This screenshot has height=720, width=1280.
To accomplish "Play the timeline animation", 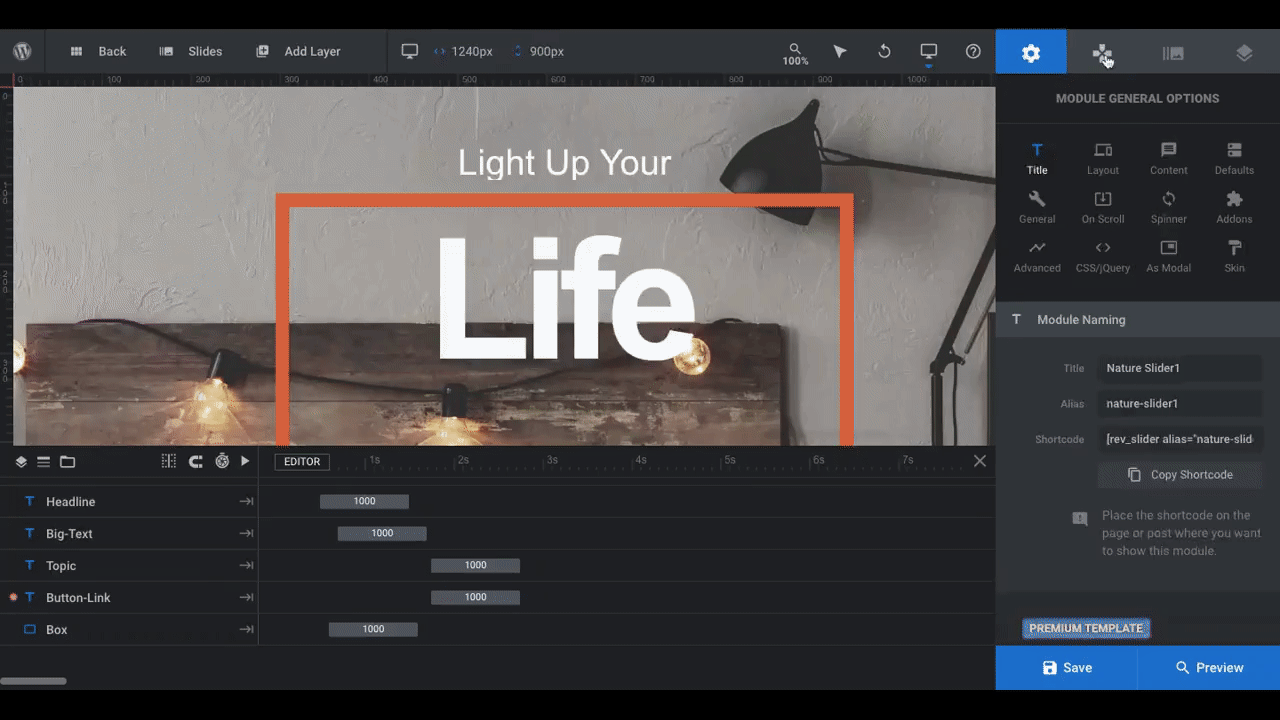I will (245, 461).
